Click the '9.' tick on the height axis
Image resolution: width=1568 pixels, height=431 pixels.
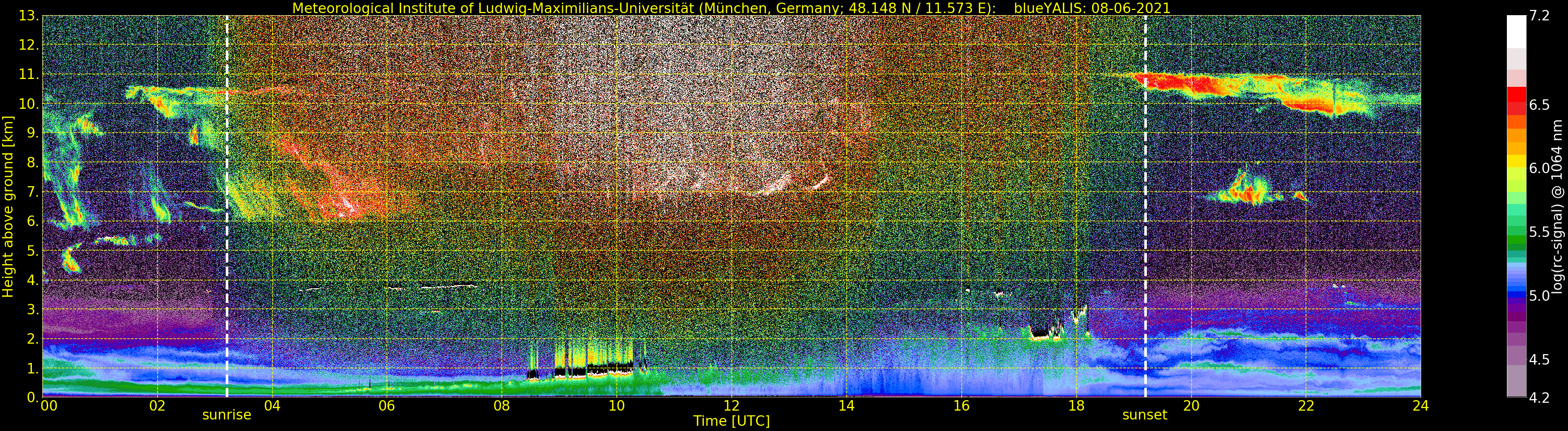click(x=33, y=133)
